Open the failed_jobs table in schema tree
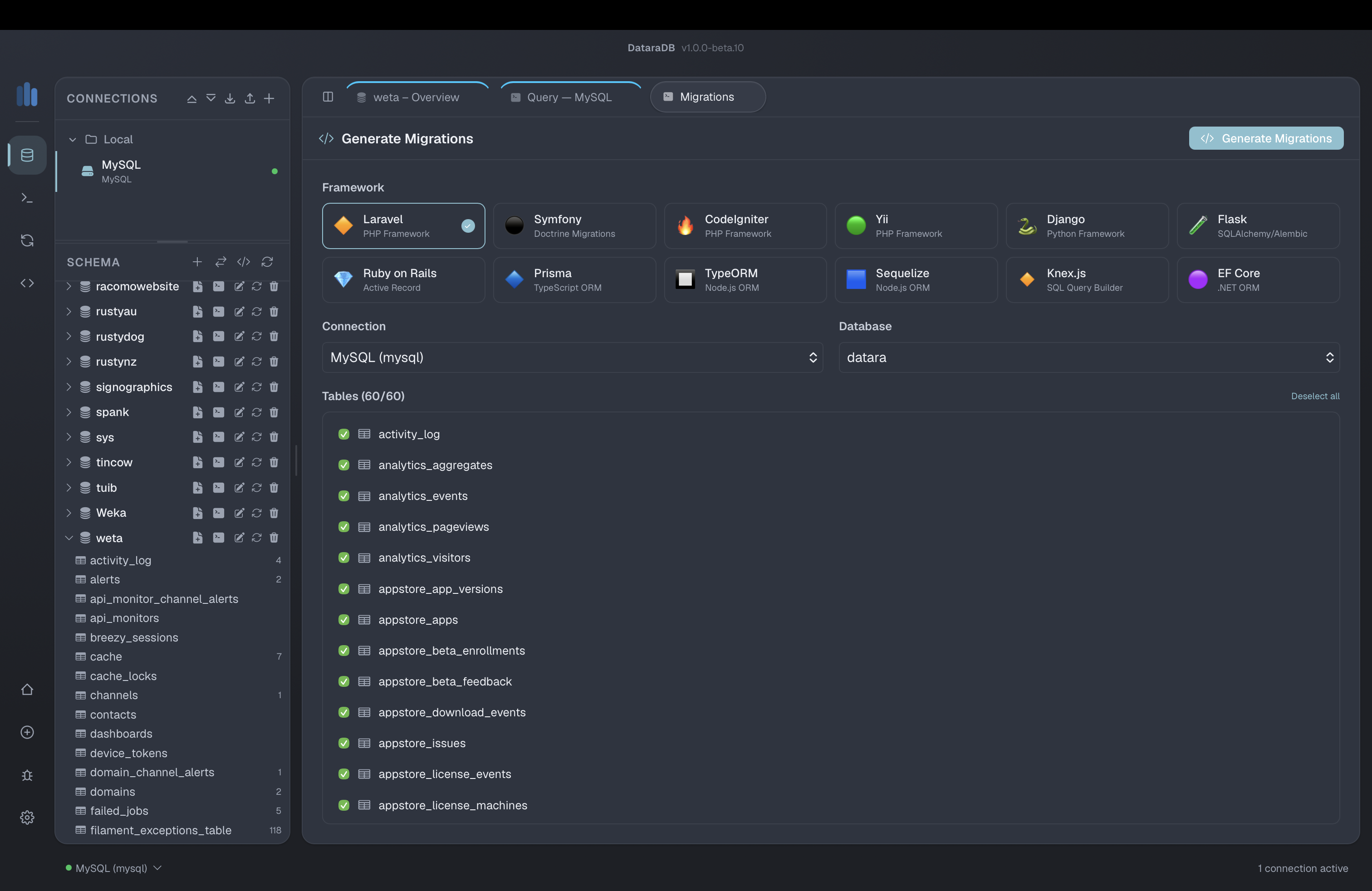Image resolution: width=1372 pixels, height=891 pixels. pos(119,811)
